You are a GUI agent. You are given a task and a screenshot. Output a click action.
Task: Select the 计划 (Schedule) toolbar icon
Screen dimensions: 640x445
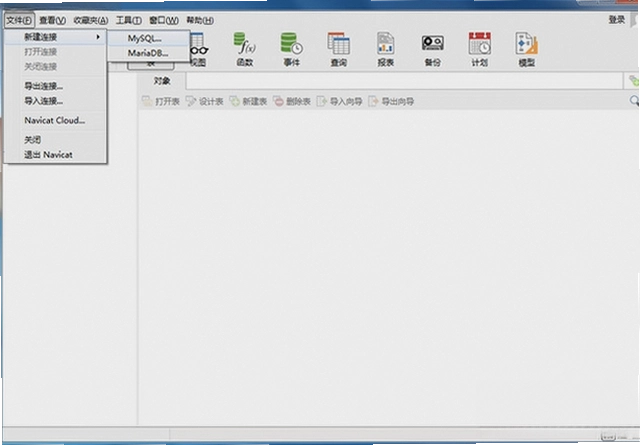click(480, 49)
